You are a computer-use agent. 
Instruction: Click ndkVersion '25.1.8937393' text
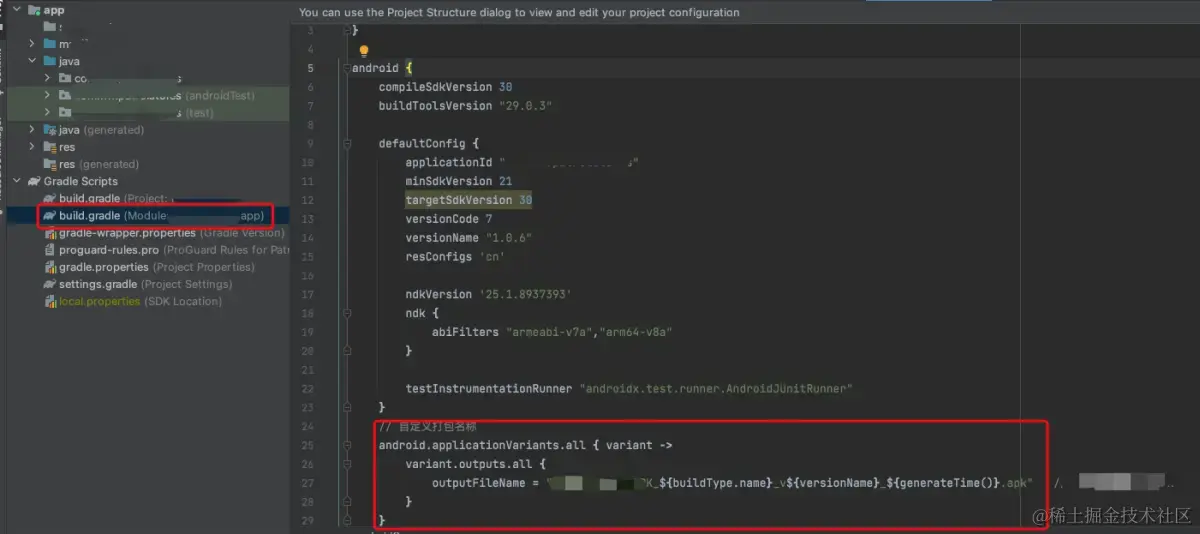(x=488, y=294)
